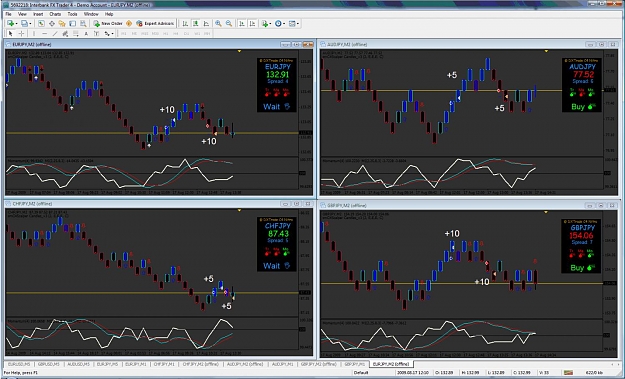Zoom out on the active chart
625x379 pixels.
229,24
